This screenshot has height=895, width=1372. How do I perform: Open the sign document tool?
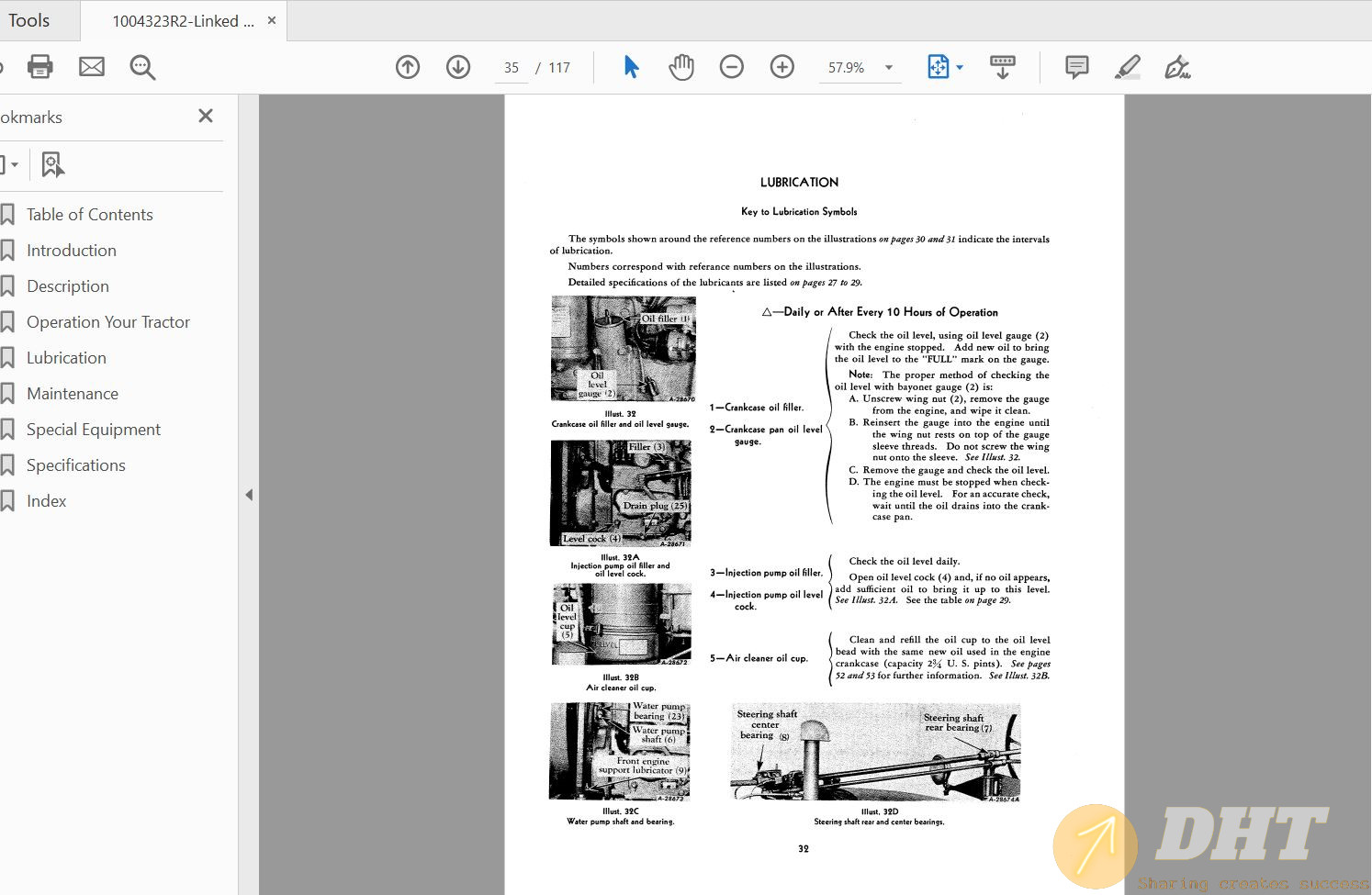(1177, 67)
